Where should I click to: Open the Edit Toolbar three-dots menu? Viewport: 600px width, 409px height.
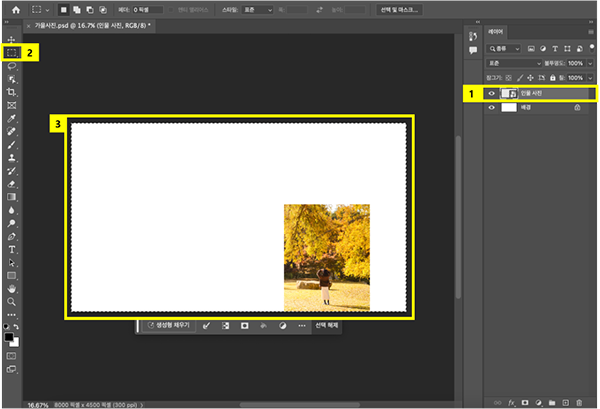tap(11, 315)
